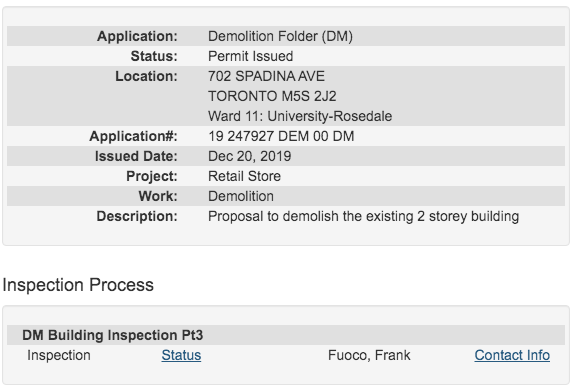The height and width of the screenshot is (390, 574).
Task: Click the DM Building Inspection Pt3 header
Action: 112,335
